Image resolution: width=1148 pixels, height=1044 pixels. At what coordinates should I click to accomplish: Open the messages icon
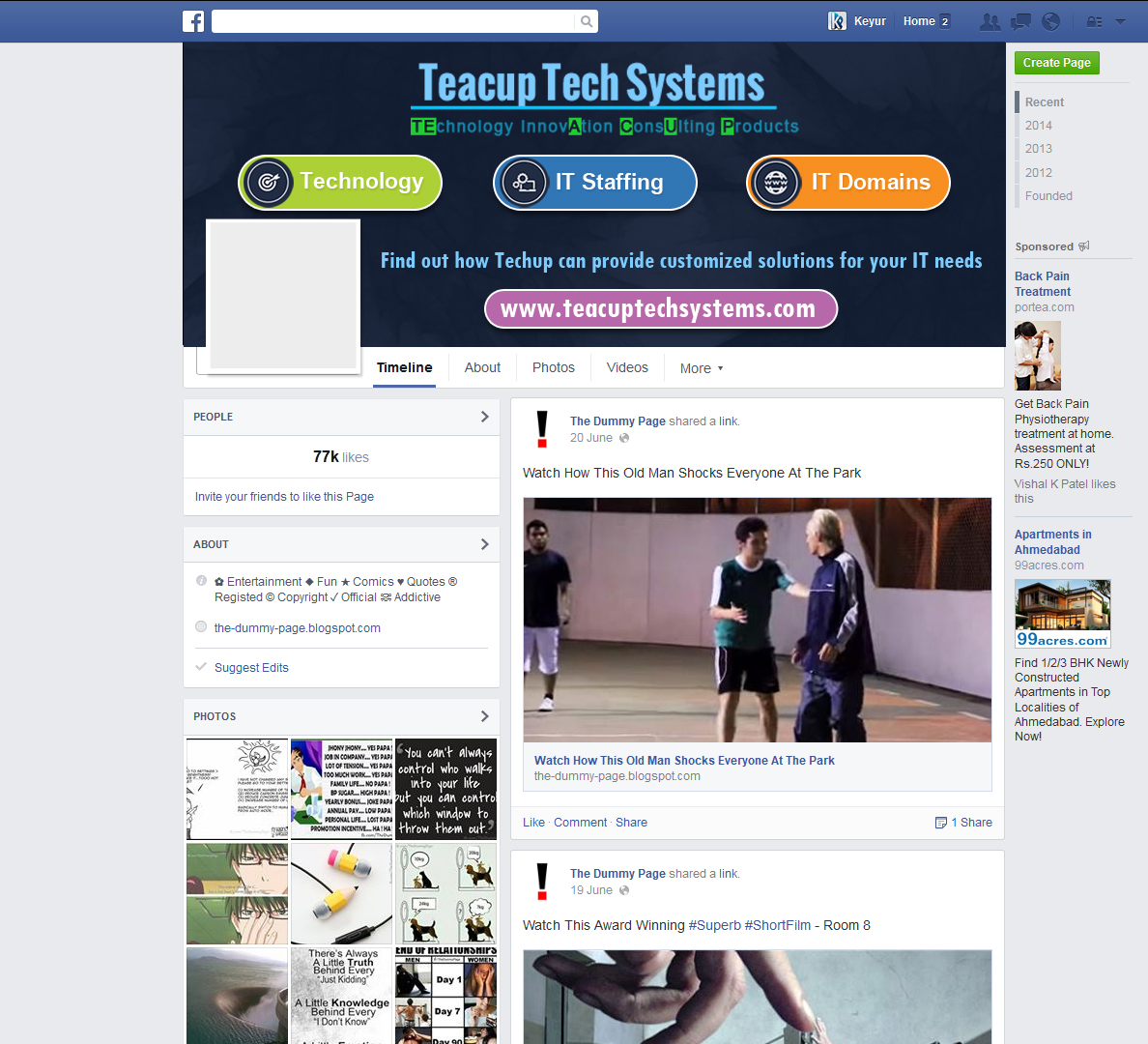[1020, 21]
